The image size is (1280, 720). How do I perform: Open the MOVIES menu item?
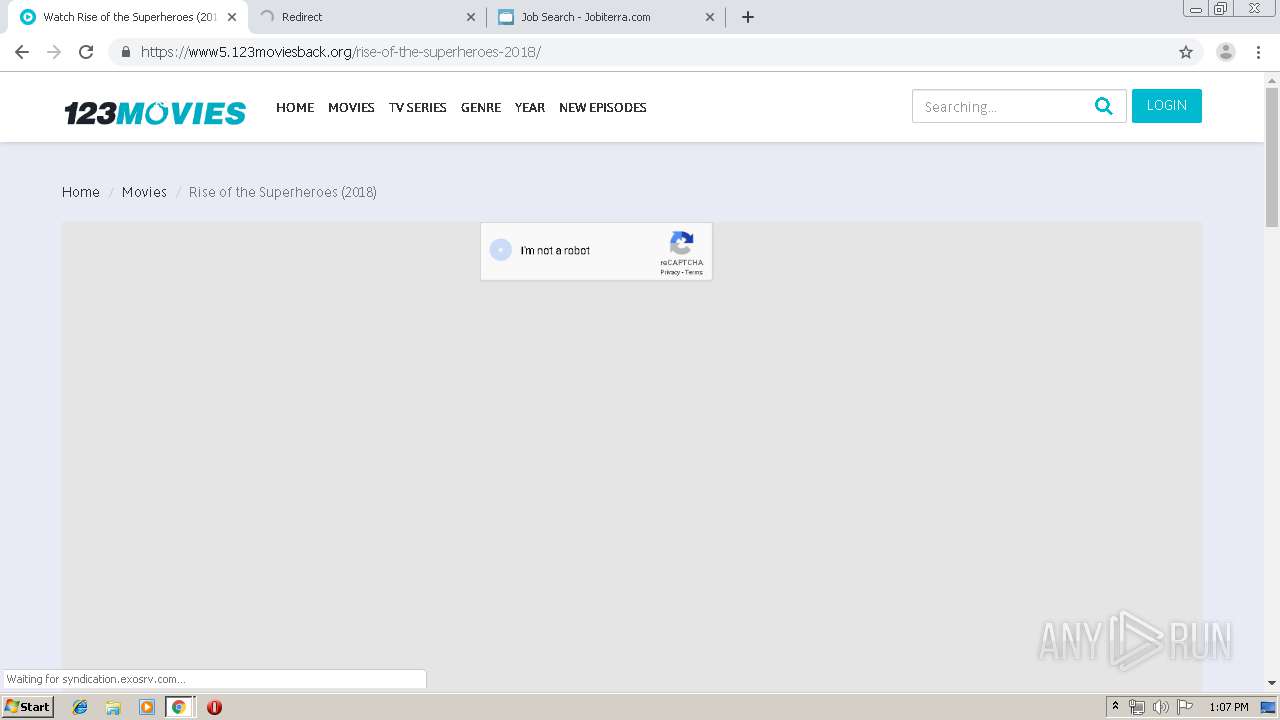click(x=351, y=107)
